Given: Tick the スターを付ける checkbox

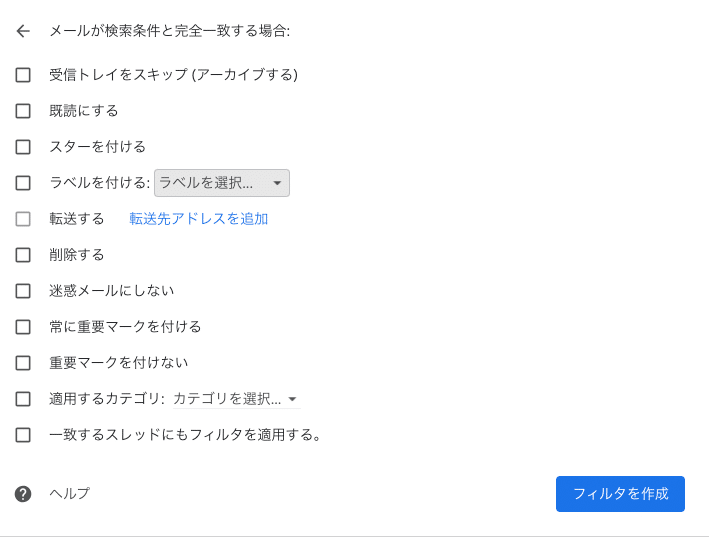Looking at the screenshot, I should [23, 147].
